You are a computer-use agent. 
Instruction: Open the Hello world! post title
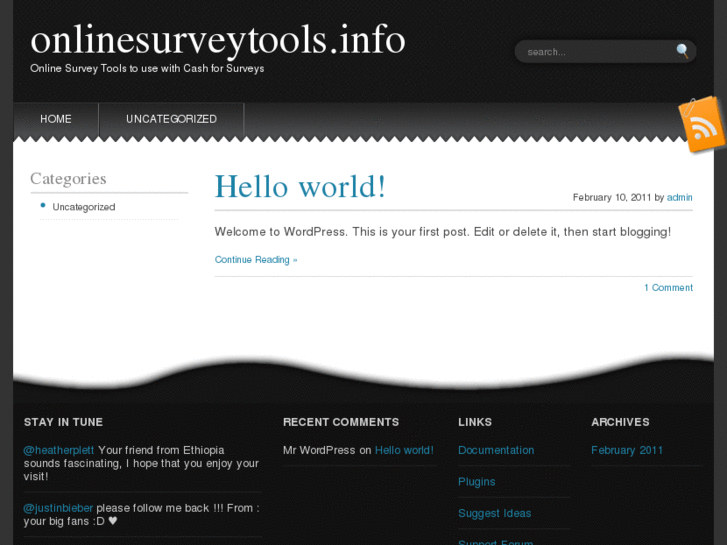click(x=300, y=186)
